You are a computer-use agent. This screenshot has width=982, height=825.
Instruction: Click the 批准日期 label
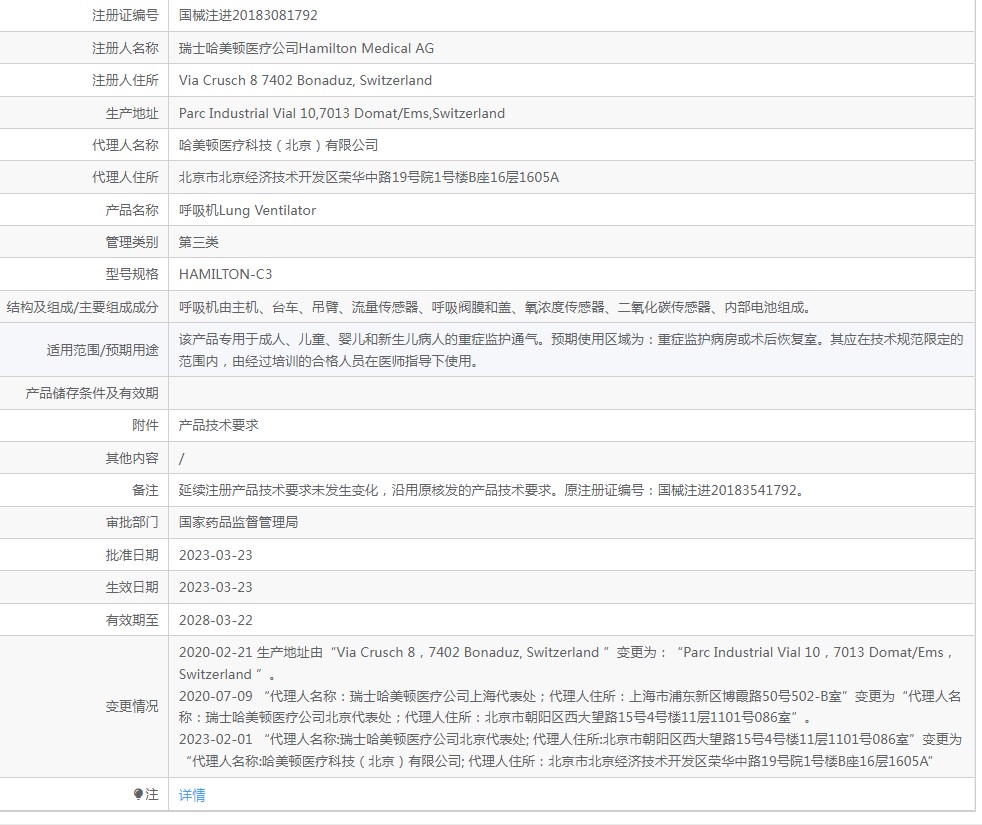click(132, 556)
